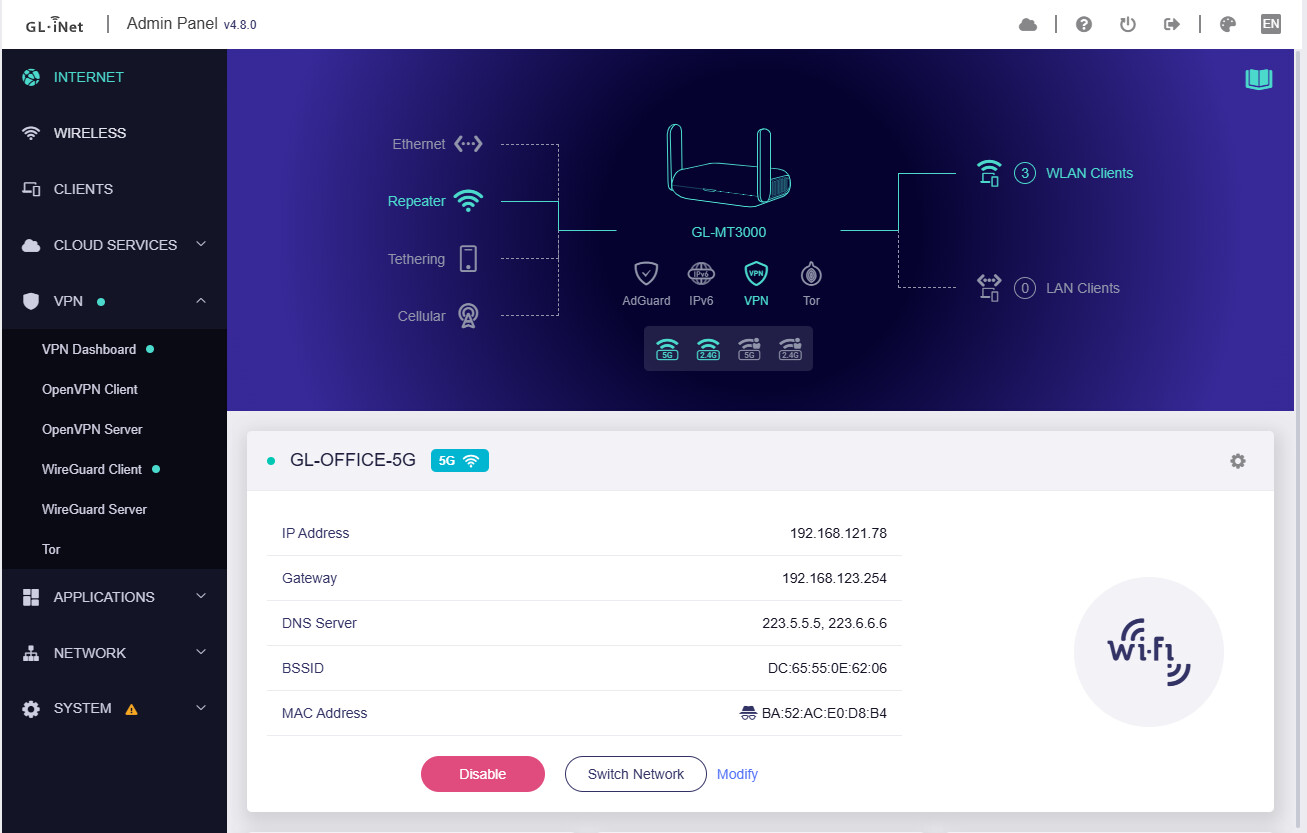Open Cloud Services in sidebar
Viewport: 1307px width, 833px height.
click(x=114, y=245)
